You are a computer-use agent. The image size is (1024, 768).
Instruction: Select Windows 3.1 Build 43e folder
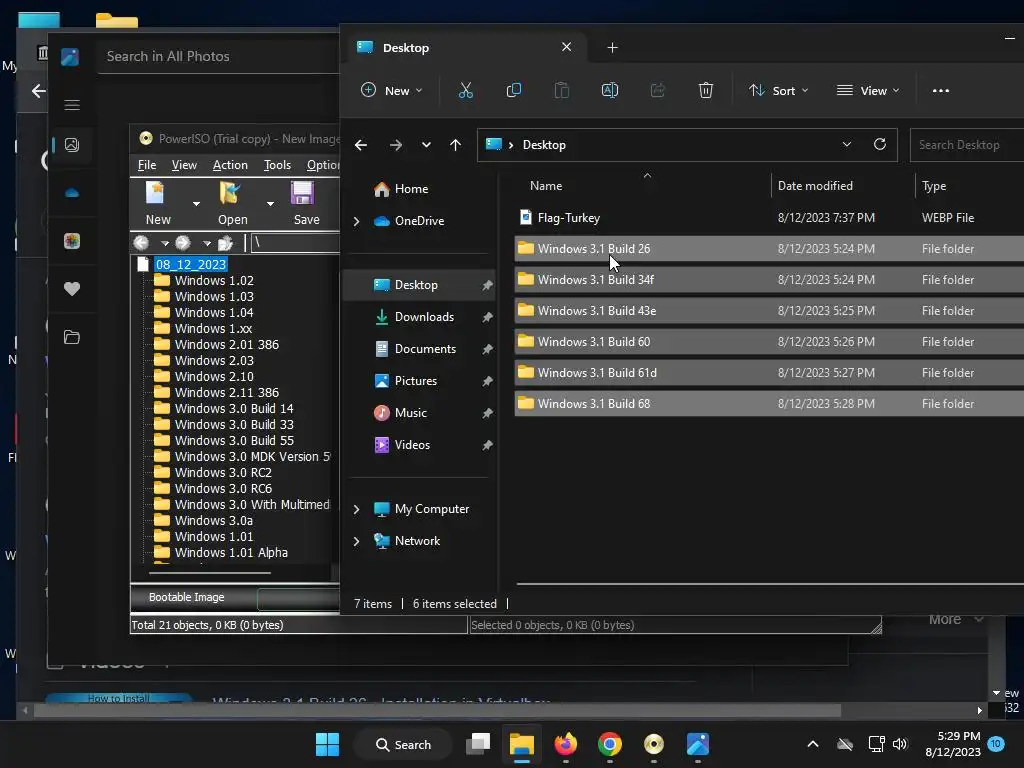click(769, 311)
